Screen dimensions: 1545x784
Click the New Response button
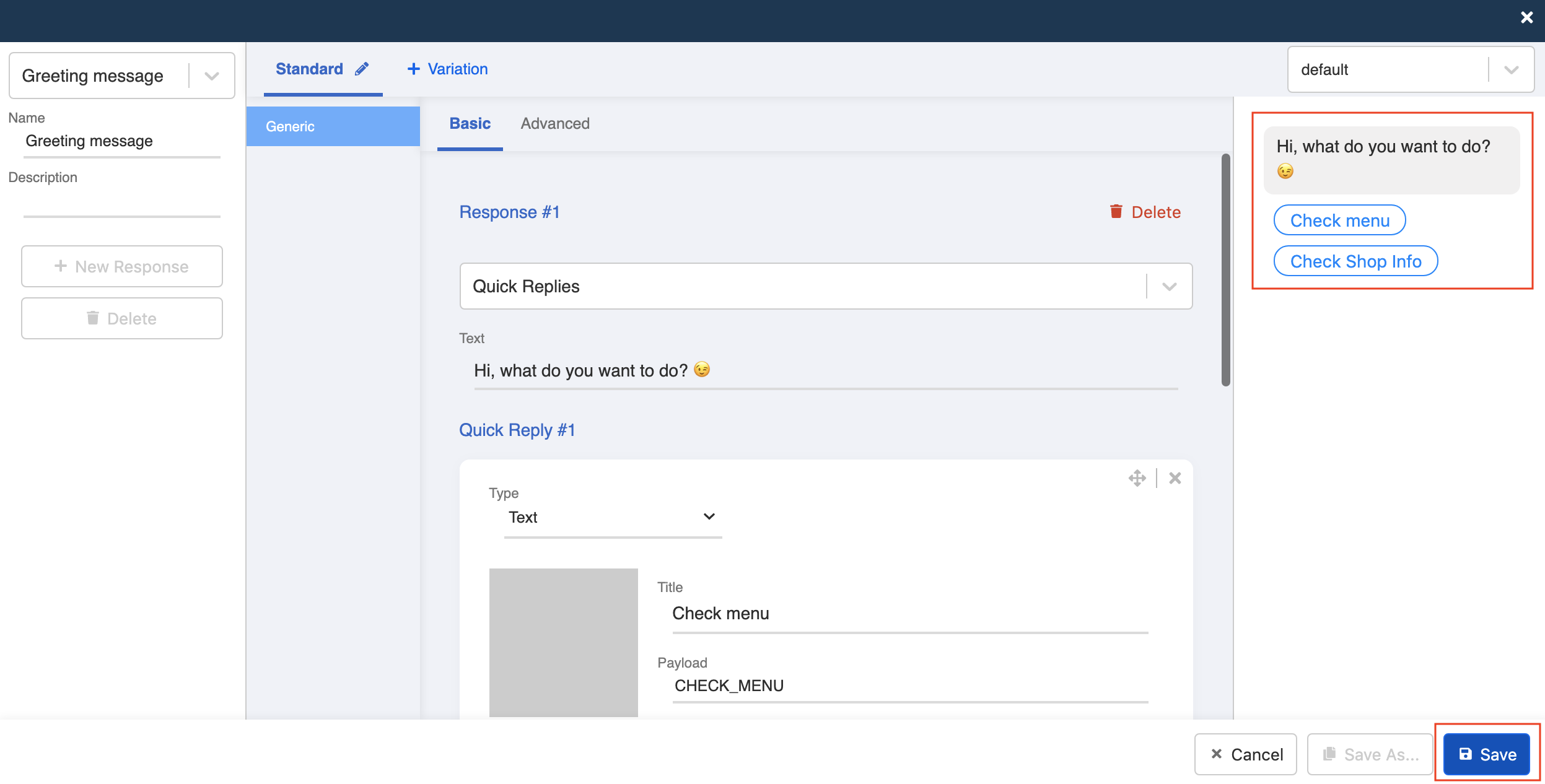(x=122, y=266)
